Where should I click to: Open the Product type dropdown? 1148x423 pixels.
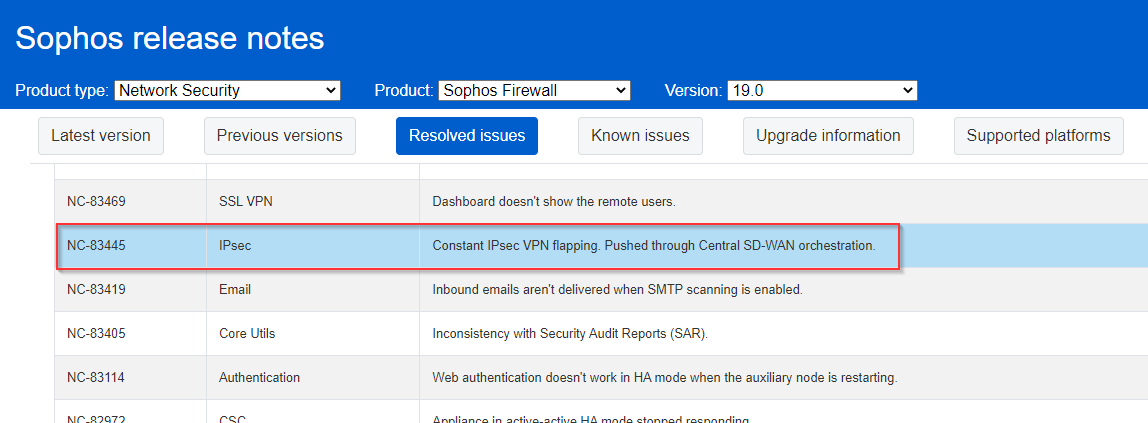click(x=227, y=91)
